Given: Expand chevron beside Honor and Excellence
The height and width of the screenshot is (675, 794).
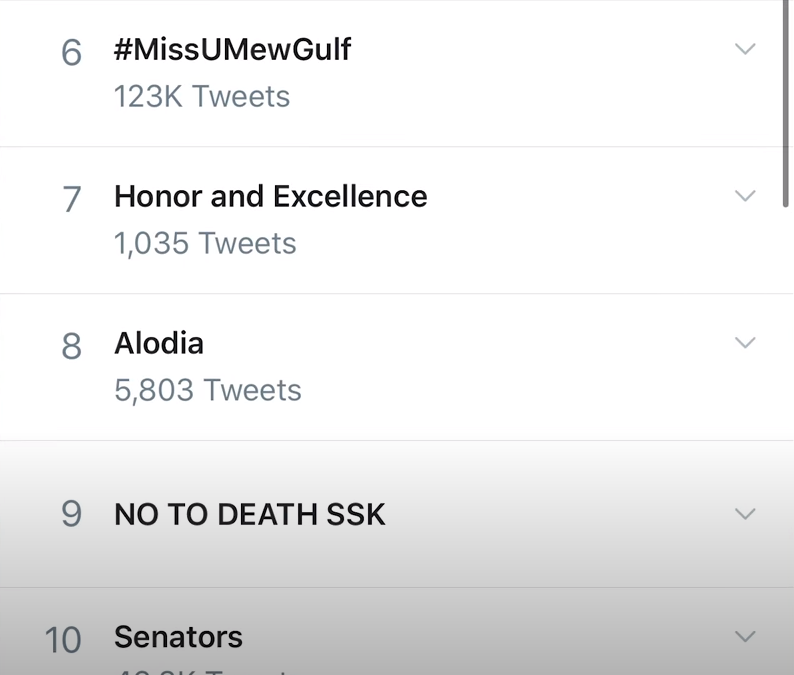Looking at the screenshot, I should tap(745, 195).
